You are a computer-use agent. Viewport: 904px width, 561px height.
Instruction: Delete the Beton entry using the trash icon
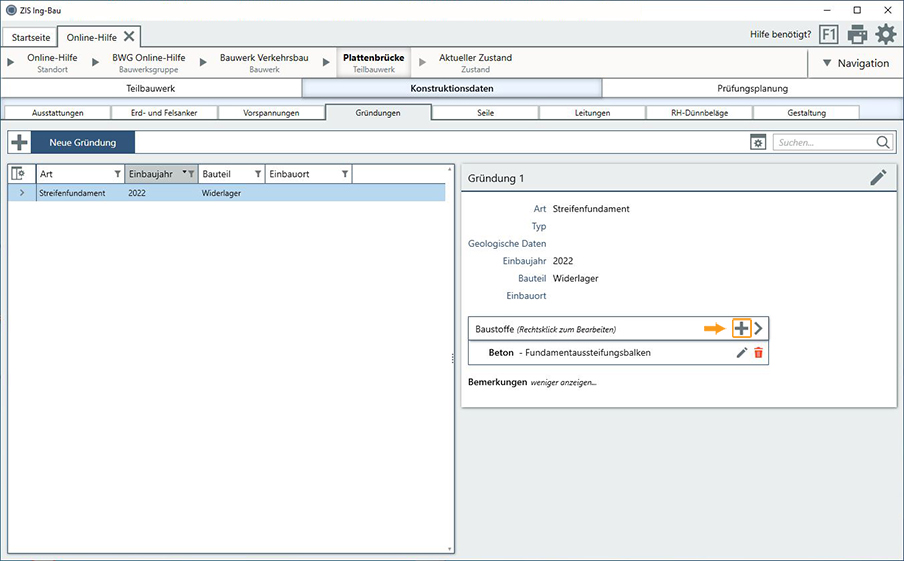(758, 353)
